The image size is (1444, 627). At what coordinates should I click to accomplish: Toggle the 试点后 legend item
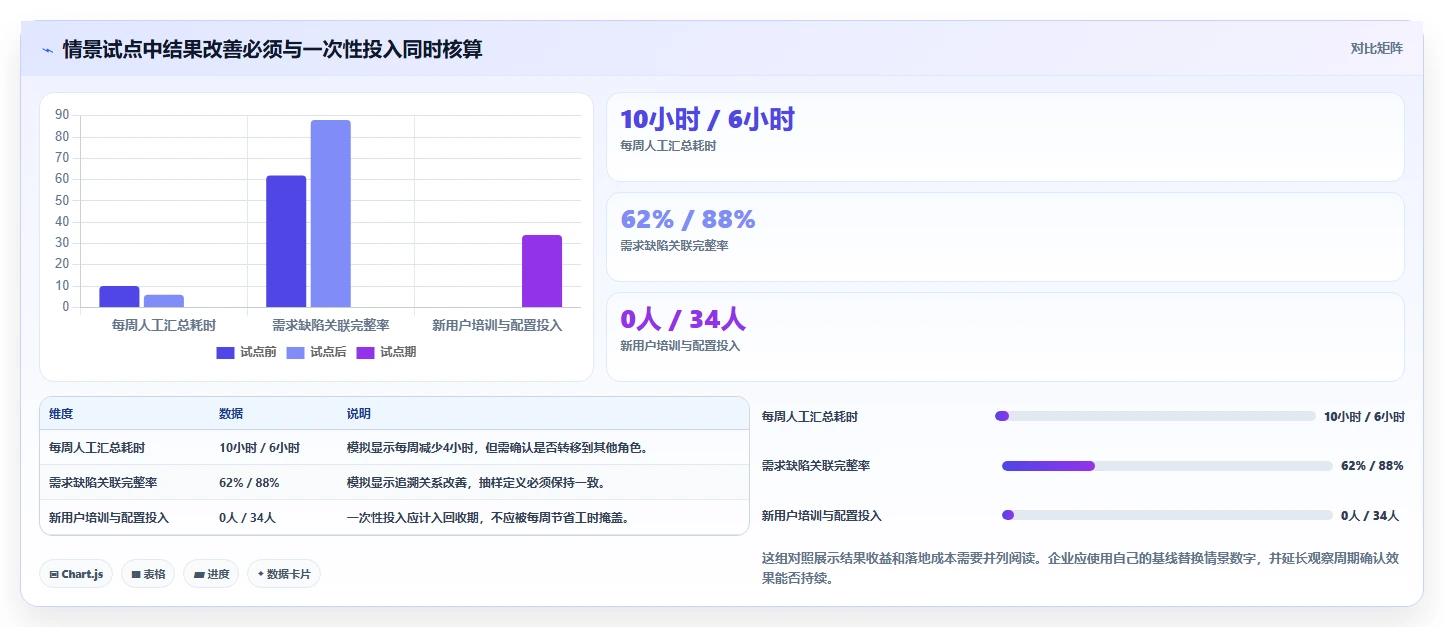click(x=316, y=352)
